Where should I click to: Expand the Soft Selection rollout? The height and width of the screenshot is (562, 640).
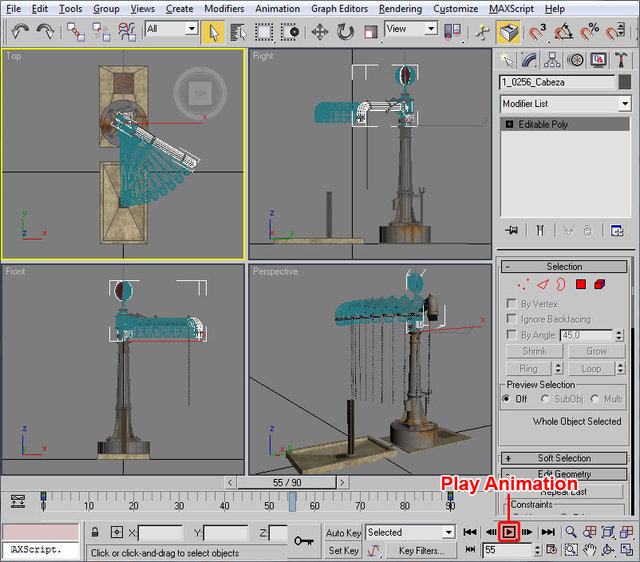[x=565, y=458]
